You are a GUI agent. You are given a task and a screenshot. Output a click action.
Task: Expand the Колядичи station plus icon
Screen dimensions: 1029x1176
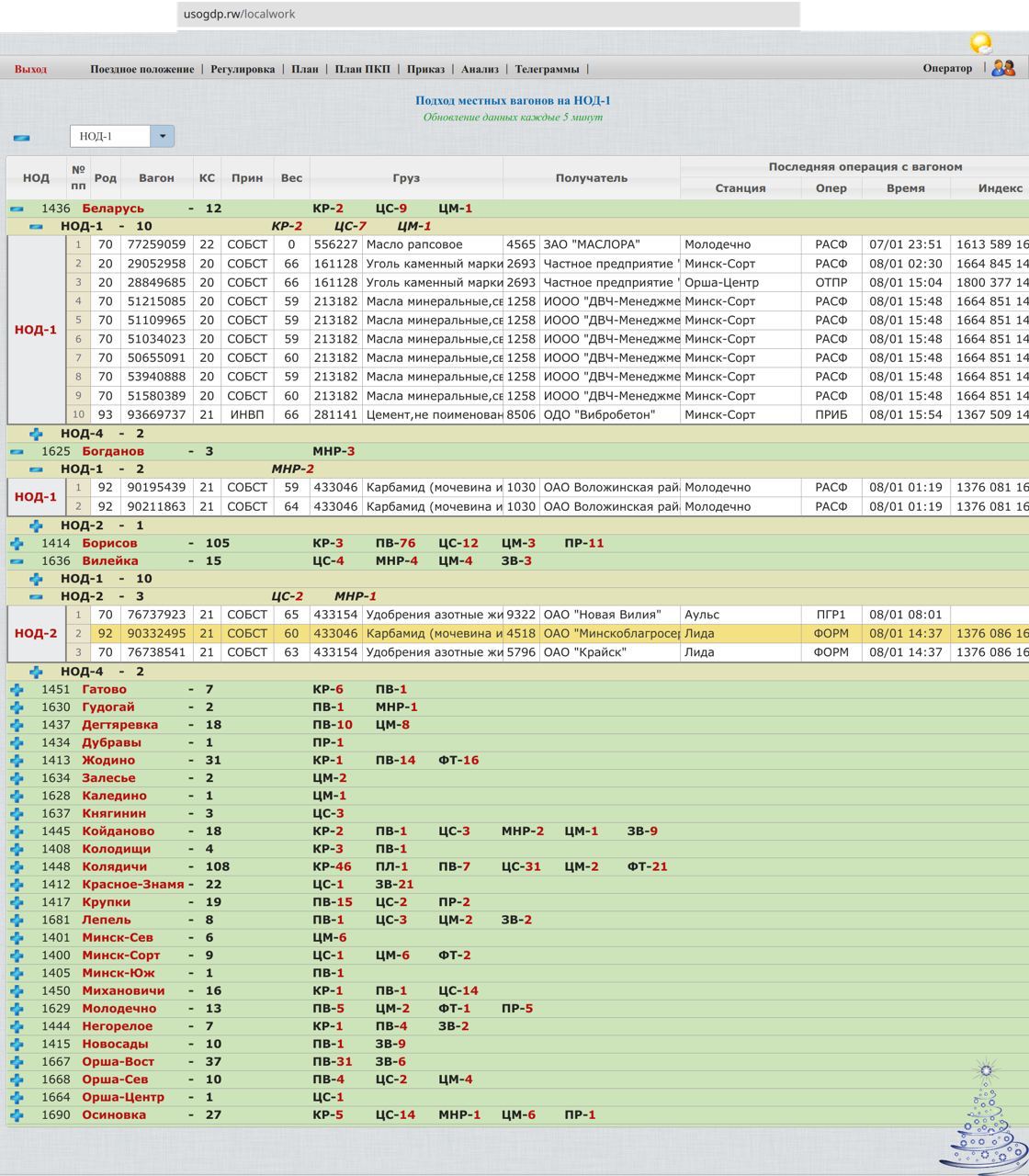(x=17, y=866)
